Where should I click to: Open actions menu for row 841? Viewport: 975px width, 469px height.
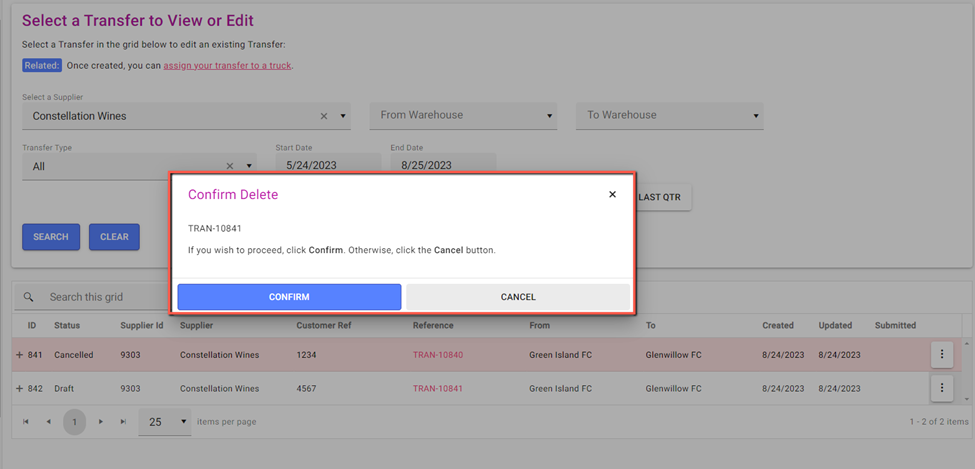pyautogui.click(x=942, y=355)
